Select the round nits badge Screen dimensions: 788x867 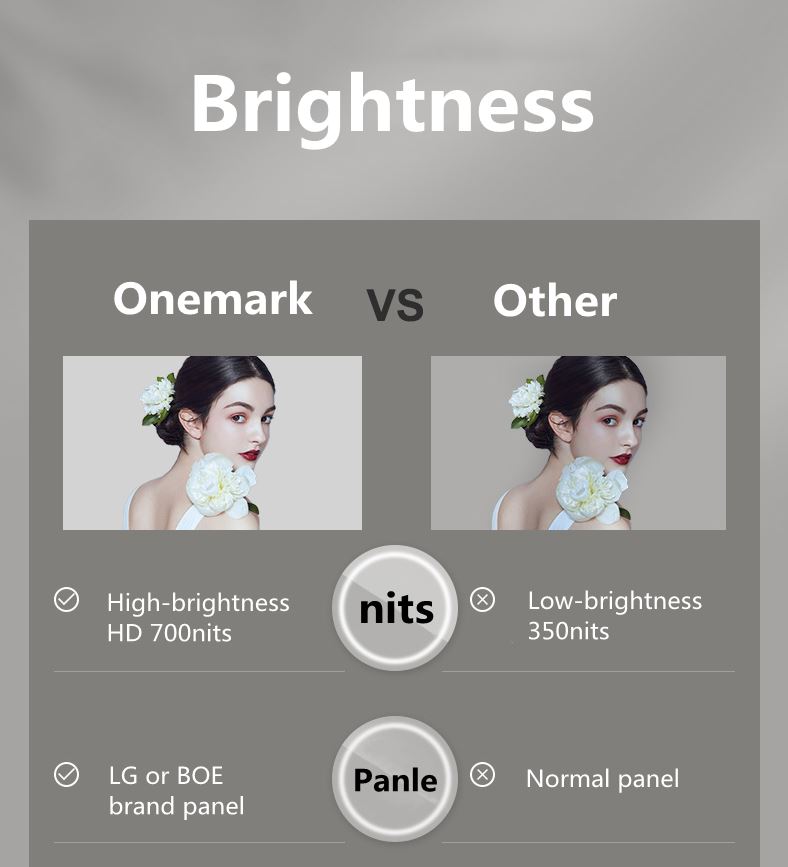click(x=395, y=608)
